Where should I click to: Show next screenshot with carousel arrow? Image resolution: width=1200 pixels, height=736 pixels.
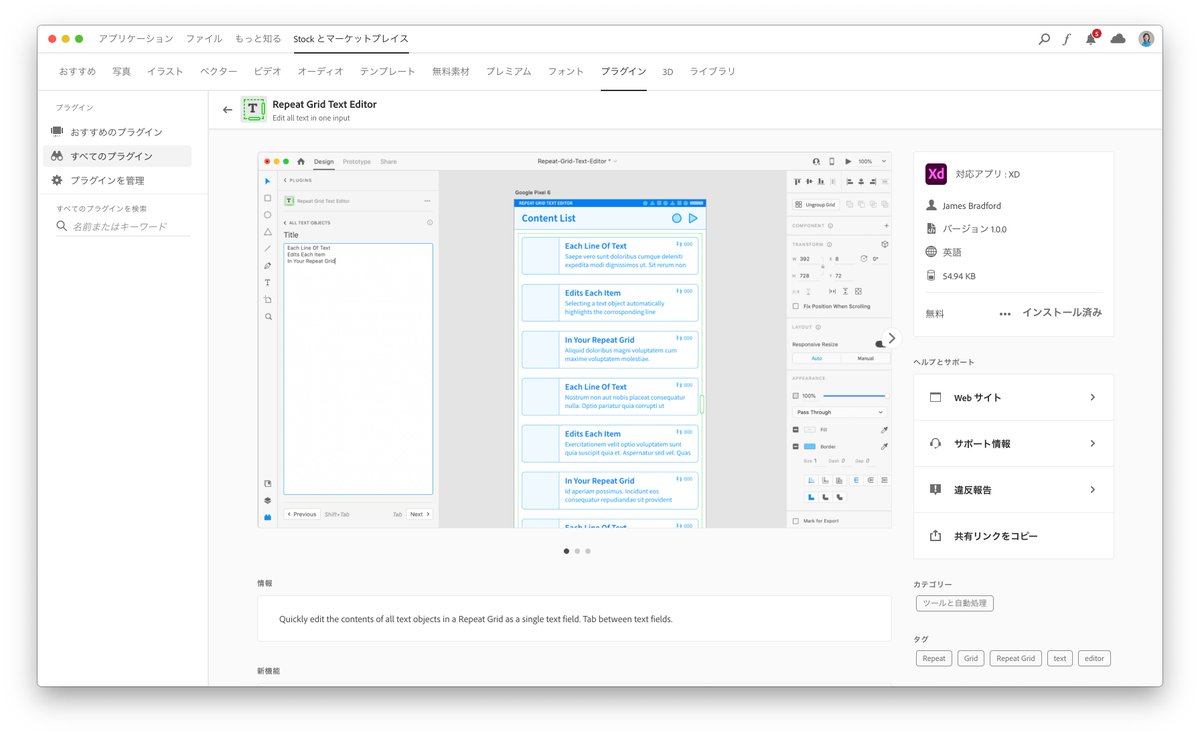coord(891,338)
